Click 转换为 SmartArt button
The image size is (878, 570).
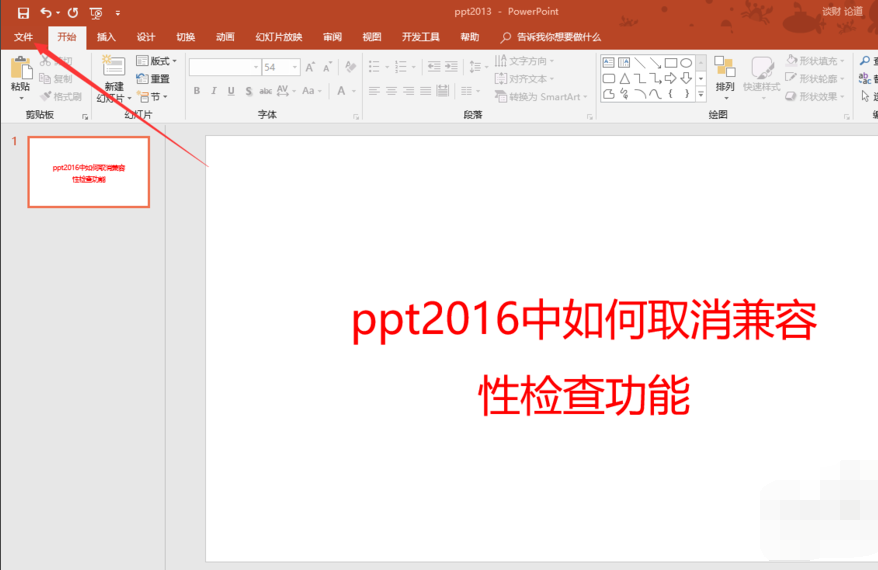(x=540, y=97)
